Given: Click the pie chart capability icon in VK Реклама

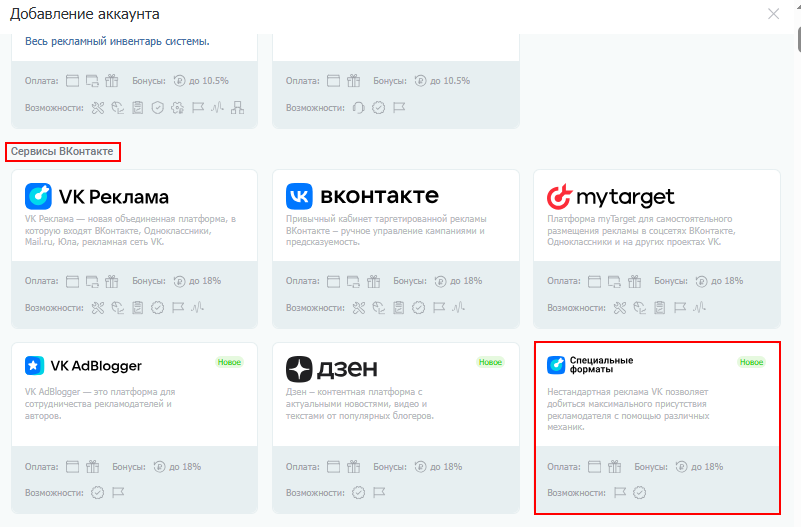Looking at the screenshot, I should 117,308.
